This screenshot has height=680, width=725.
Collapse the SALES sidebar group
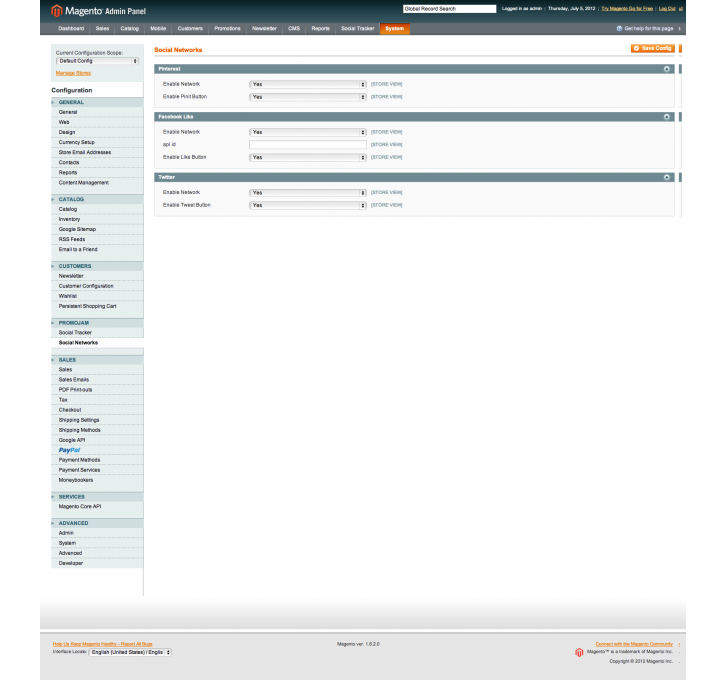(97, 360)
